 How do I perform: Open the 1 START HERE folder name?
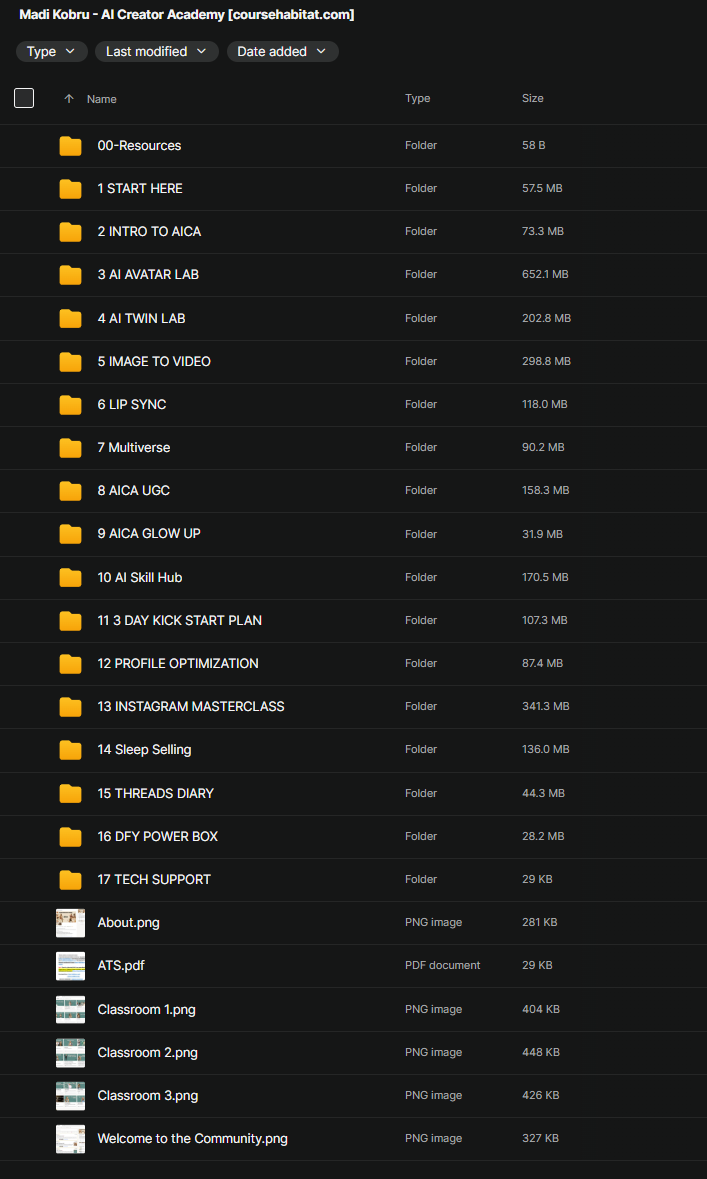140,188
